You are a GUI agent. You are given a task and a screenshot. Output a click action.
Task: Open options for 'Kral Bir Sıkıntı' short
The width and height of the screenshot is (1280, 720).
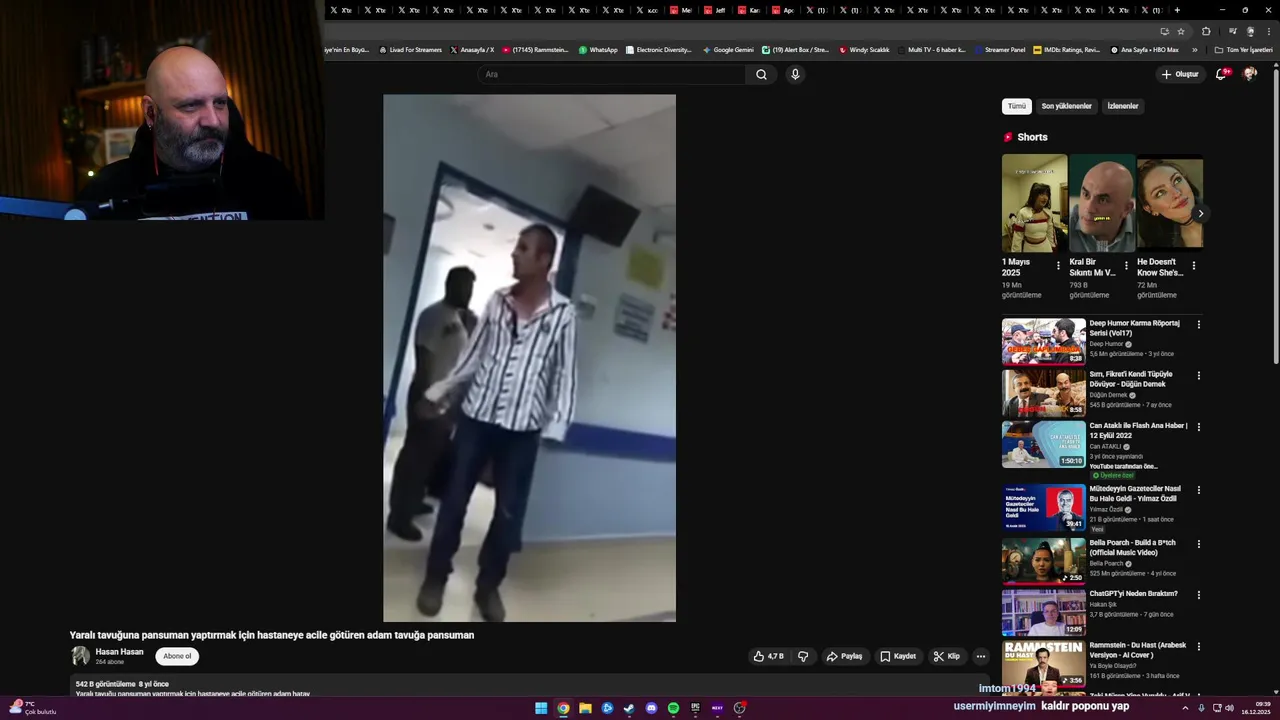(1126, 266)
